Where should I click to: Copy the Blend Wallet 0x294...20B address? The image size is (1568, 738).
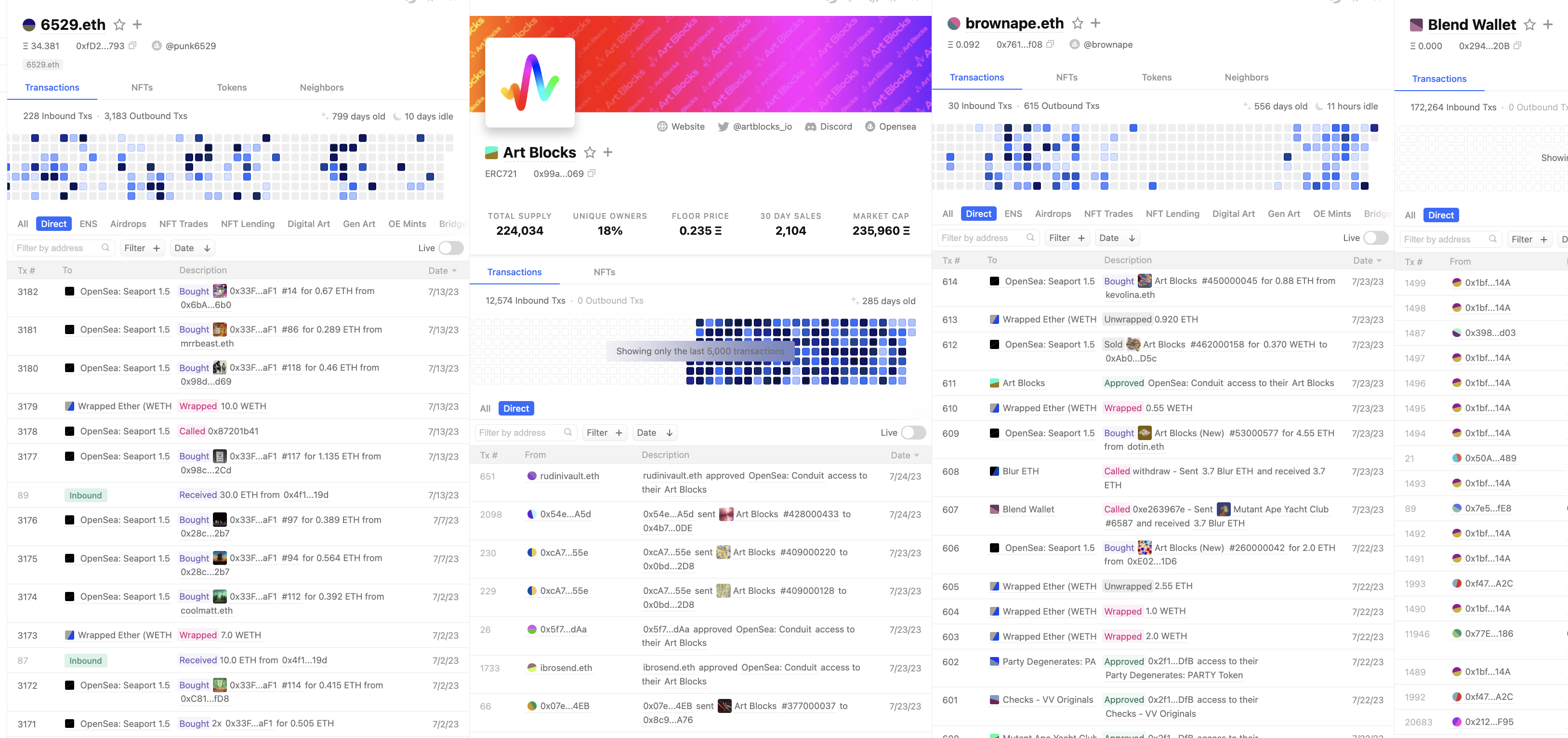click(x=1517, y=46)
